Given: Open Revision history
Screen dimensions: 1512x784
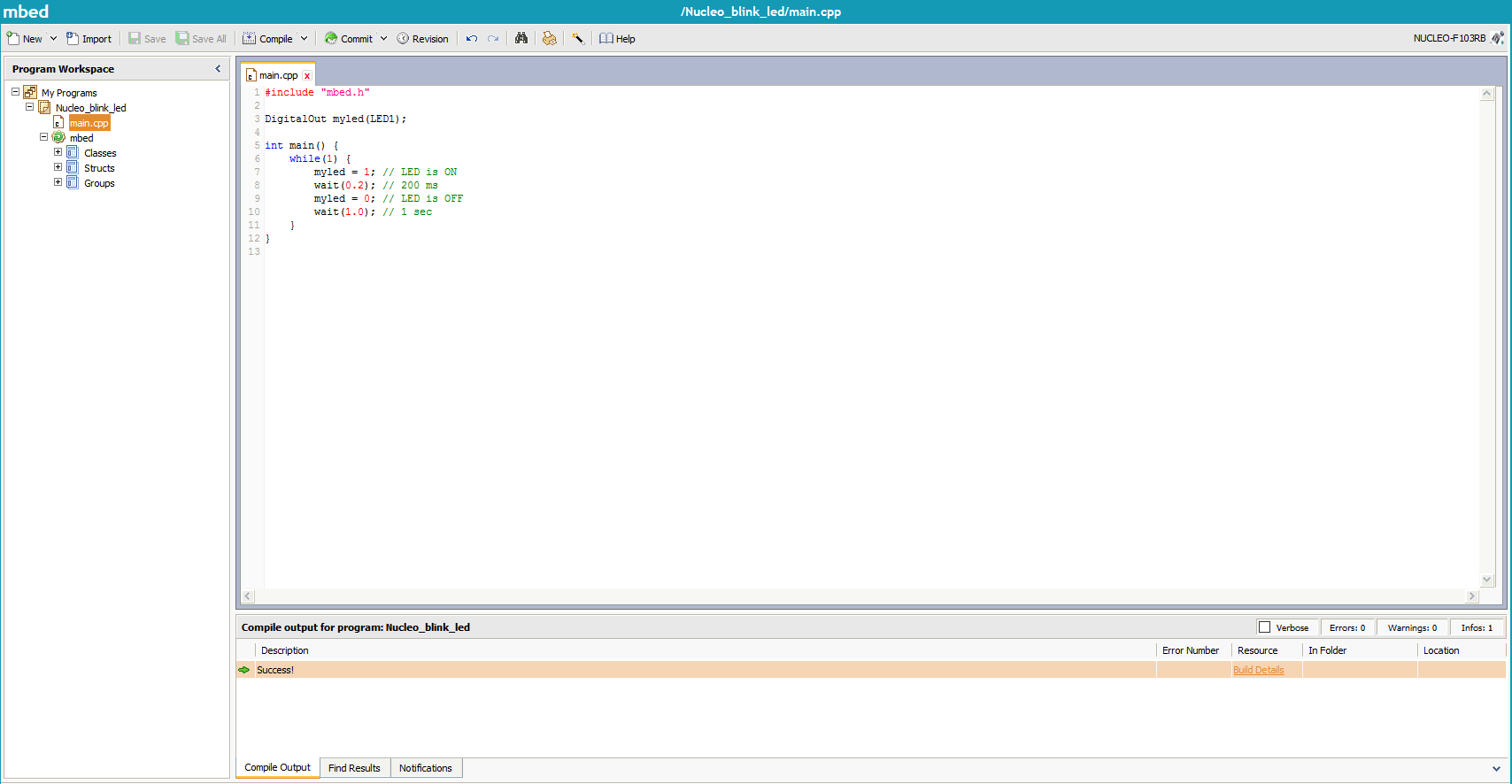Looking at the screenshot, I should click(422, 39).
